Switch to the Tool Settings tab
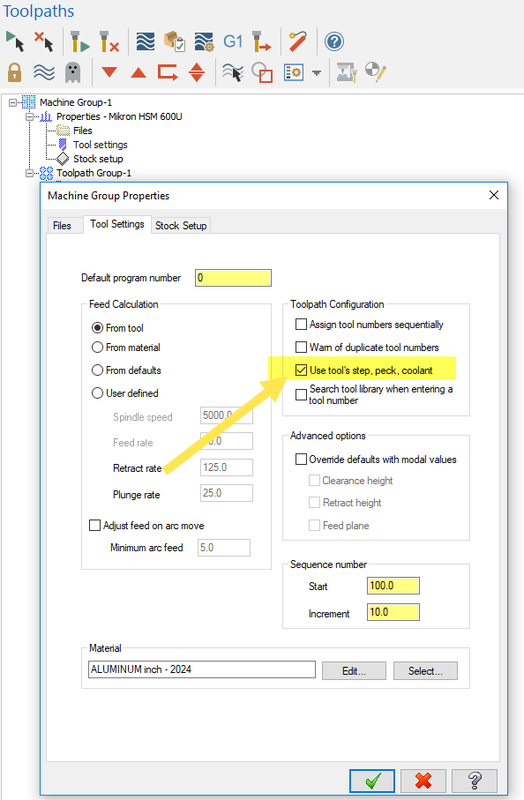Image resolution: width=524 pixels, height=800 pixels. [x=117, y=224]
